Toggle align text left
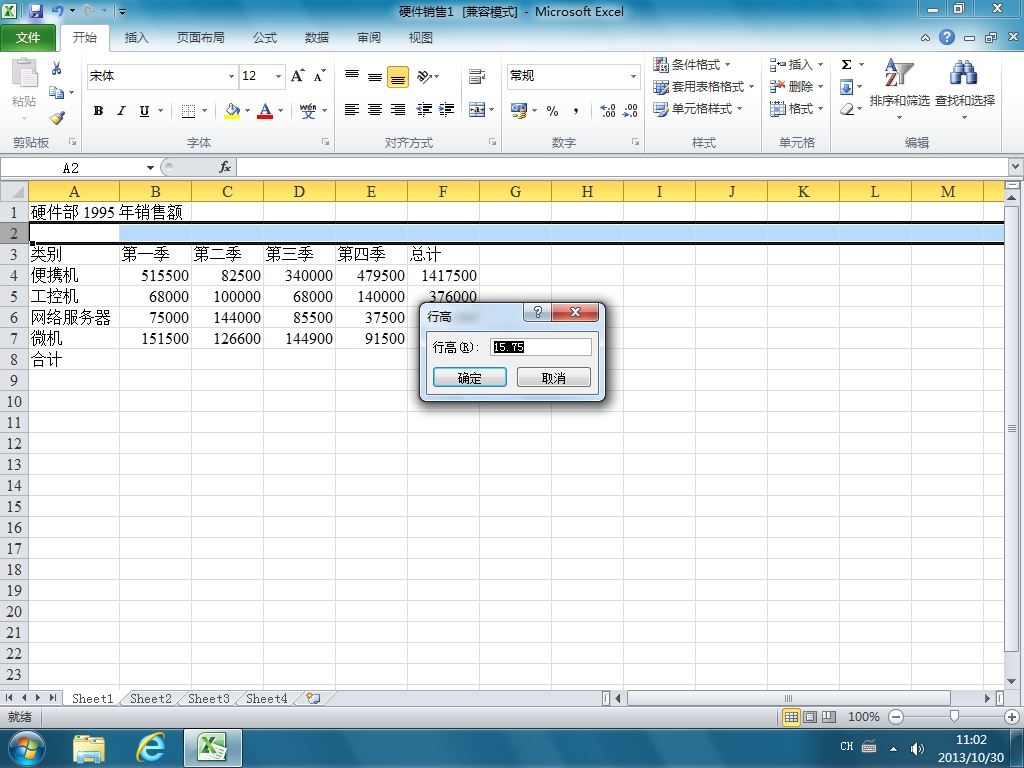The width and height of the screenshot is (1024, 768). tap(352, 110)
